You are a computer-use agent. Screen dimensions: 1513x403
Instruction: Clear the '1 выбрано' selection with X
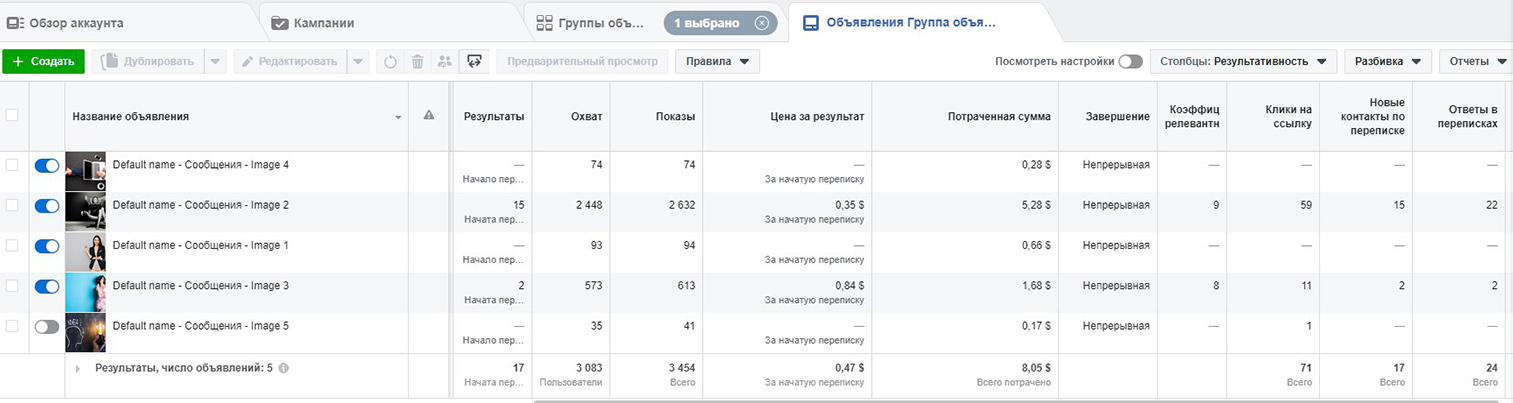coord(762,23)
